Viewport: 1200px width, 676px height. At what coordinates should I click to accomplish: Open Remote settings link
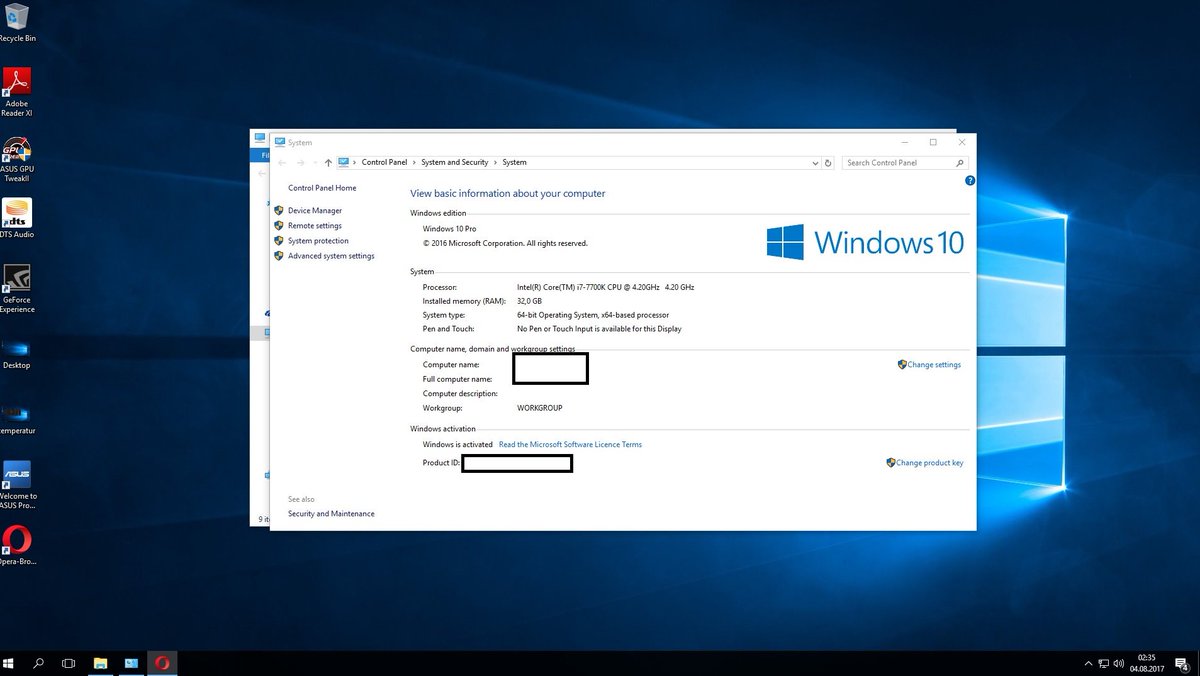(x=315, y=226)
